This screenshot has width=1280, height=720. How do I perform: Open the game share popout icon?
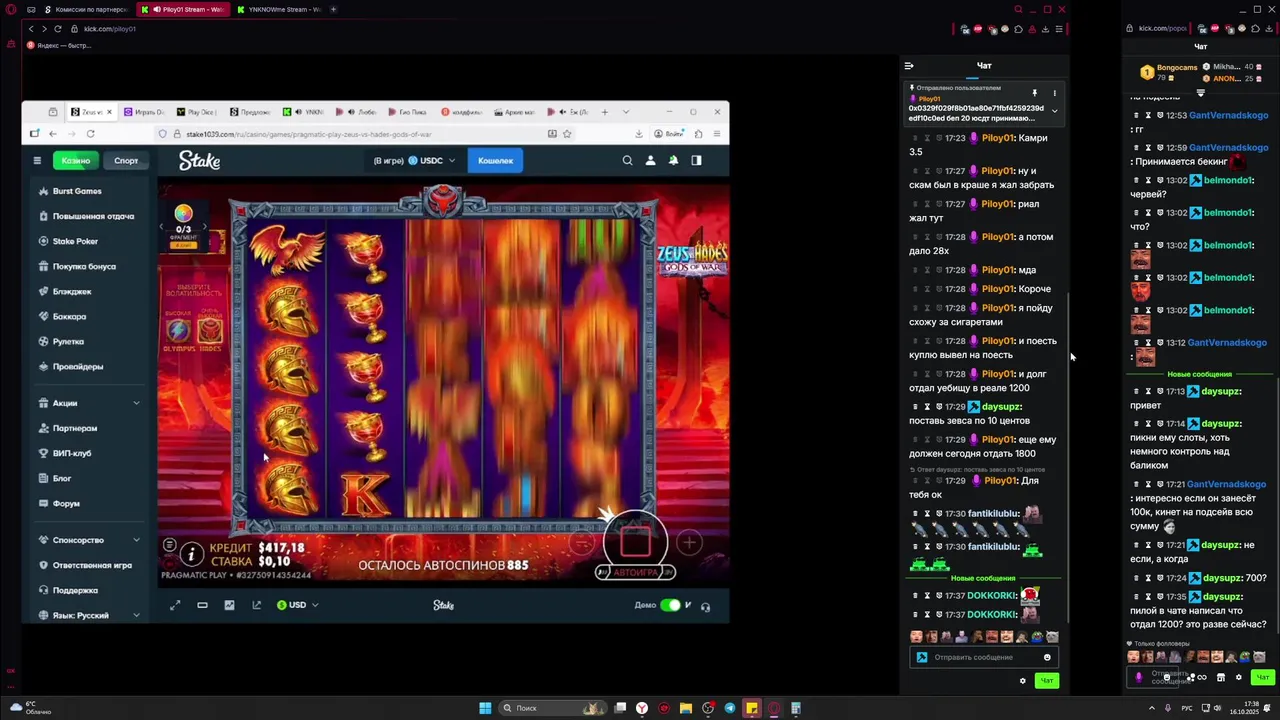click(256, 605)
